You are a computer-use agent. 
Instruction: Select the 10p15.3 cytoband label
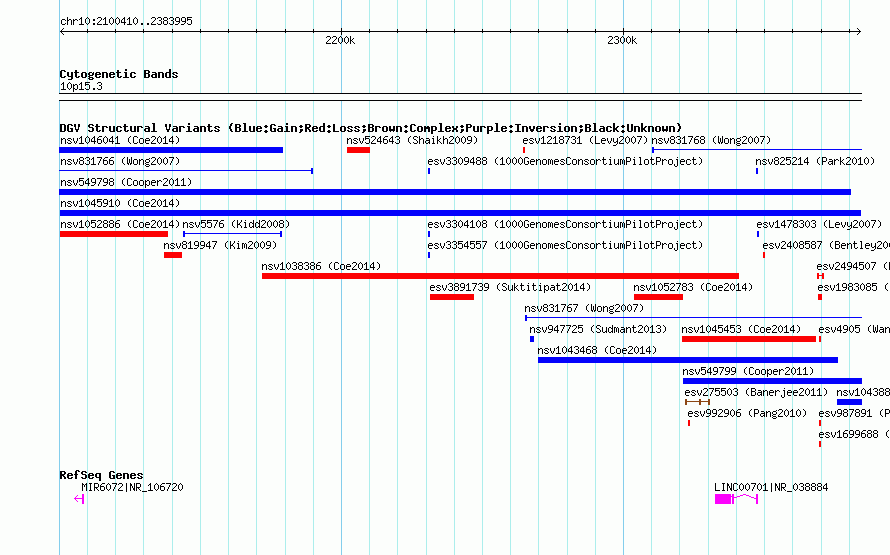pos(81,87)
